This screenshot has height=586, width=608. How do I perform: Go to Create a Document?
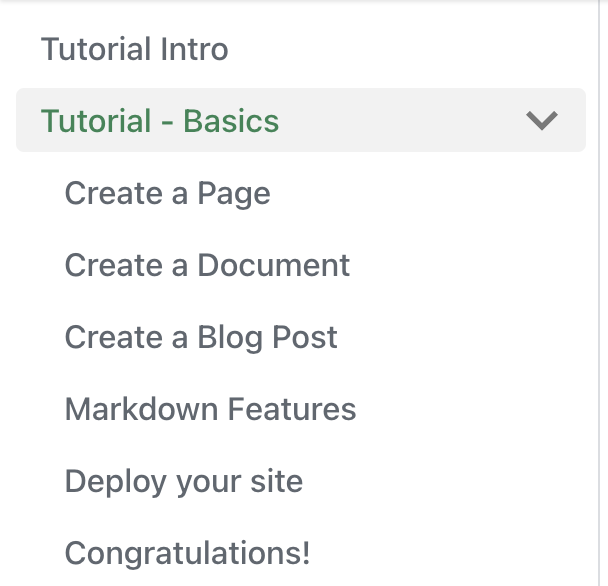point(207,265)
